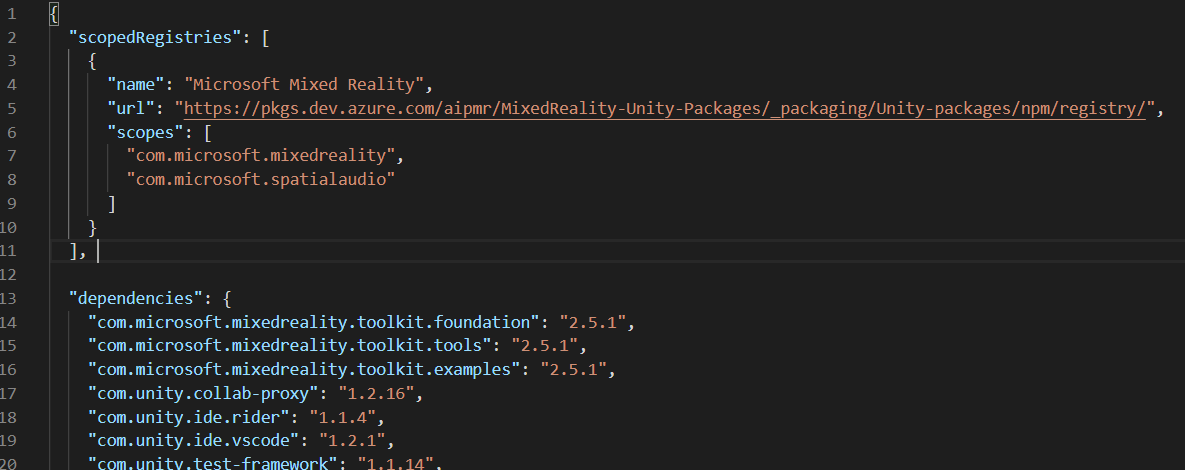Click the "com.unity.test-framework" package name

[x=212, y=462]
